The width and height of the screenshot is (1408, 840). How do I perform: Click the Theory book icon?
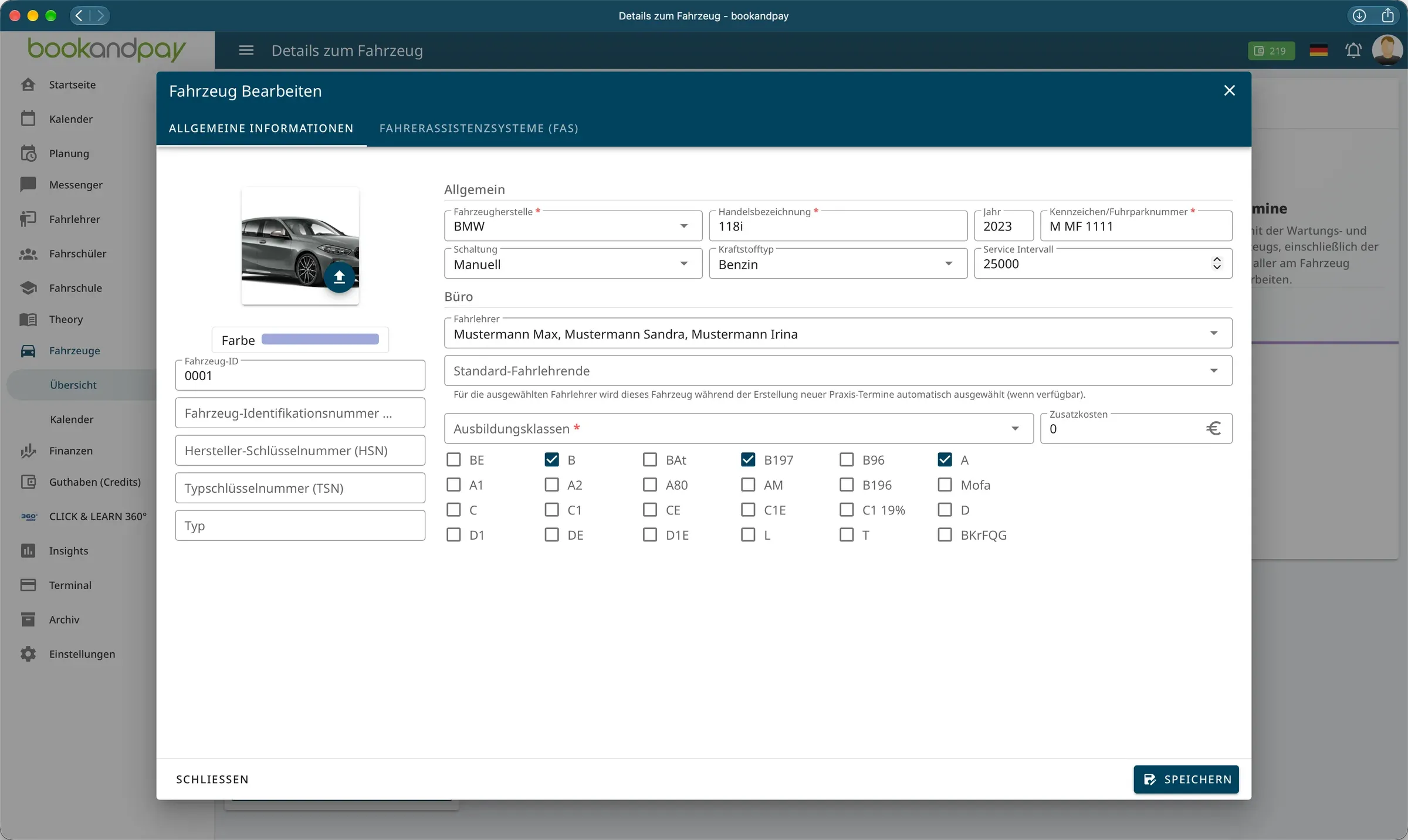coord(28,319)
